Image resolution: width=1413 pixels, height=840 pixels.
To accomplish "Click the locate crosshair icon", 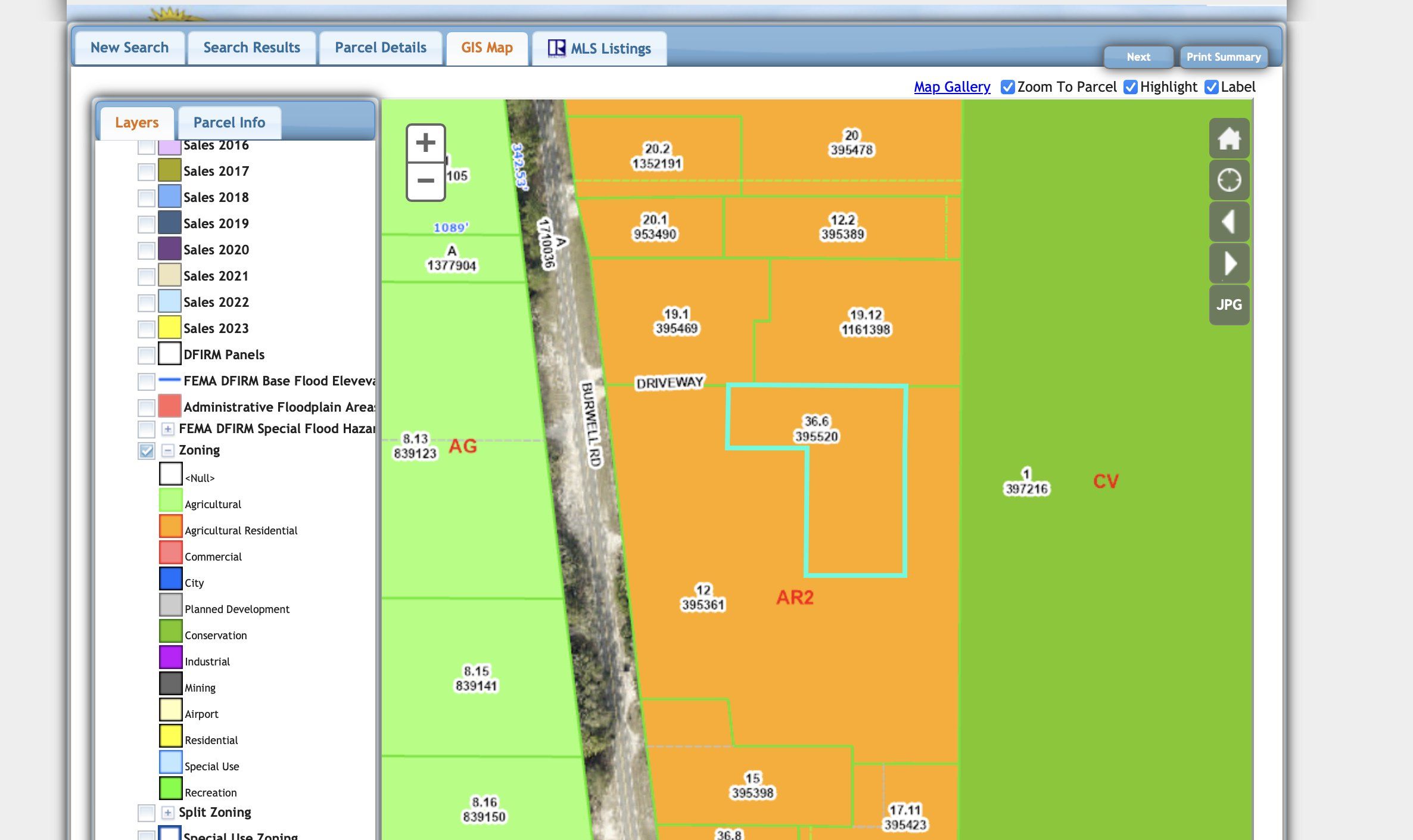I will 1229,180.
